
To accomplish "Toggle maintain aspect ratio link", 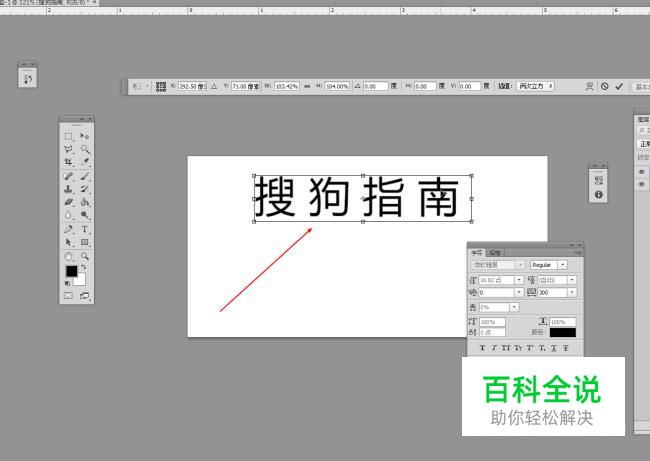I will [307, 86].
